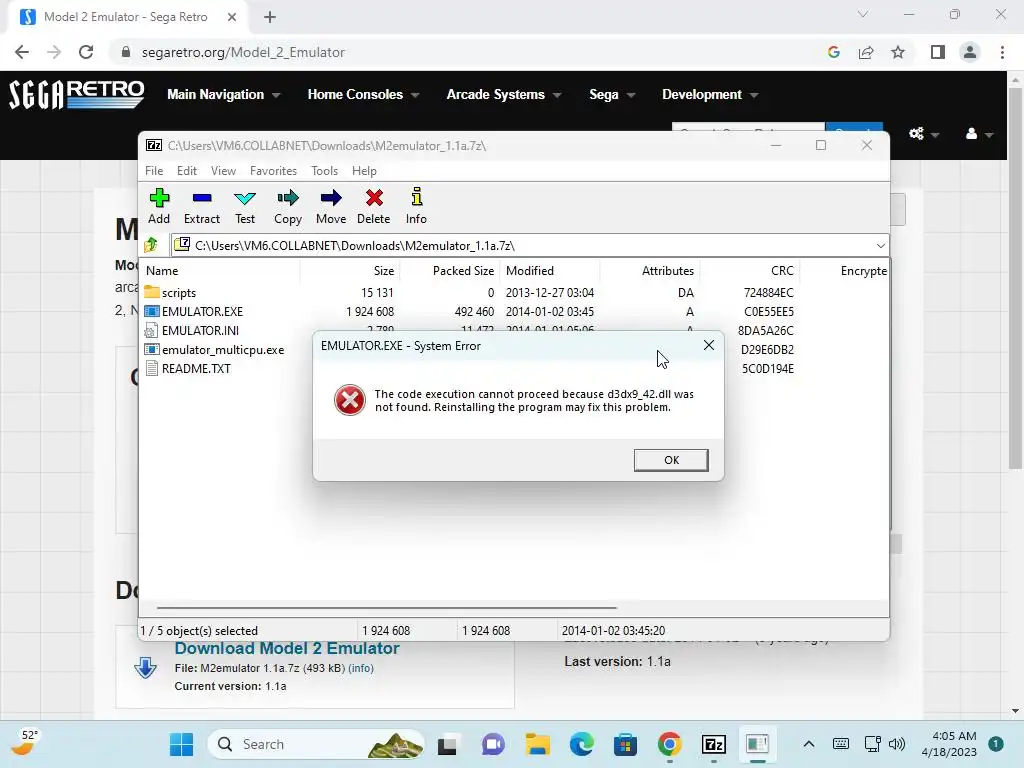This screenshot has width=1024, height=768.
Task: Select EMULATOR.EXE in the archive list
Action: coord(514,312)
